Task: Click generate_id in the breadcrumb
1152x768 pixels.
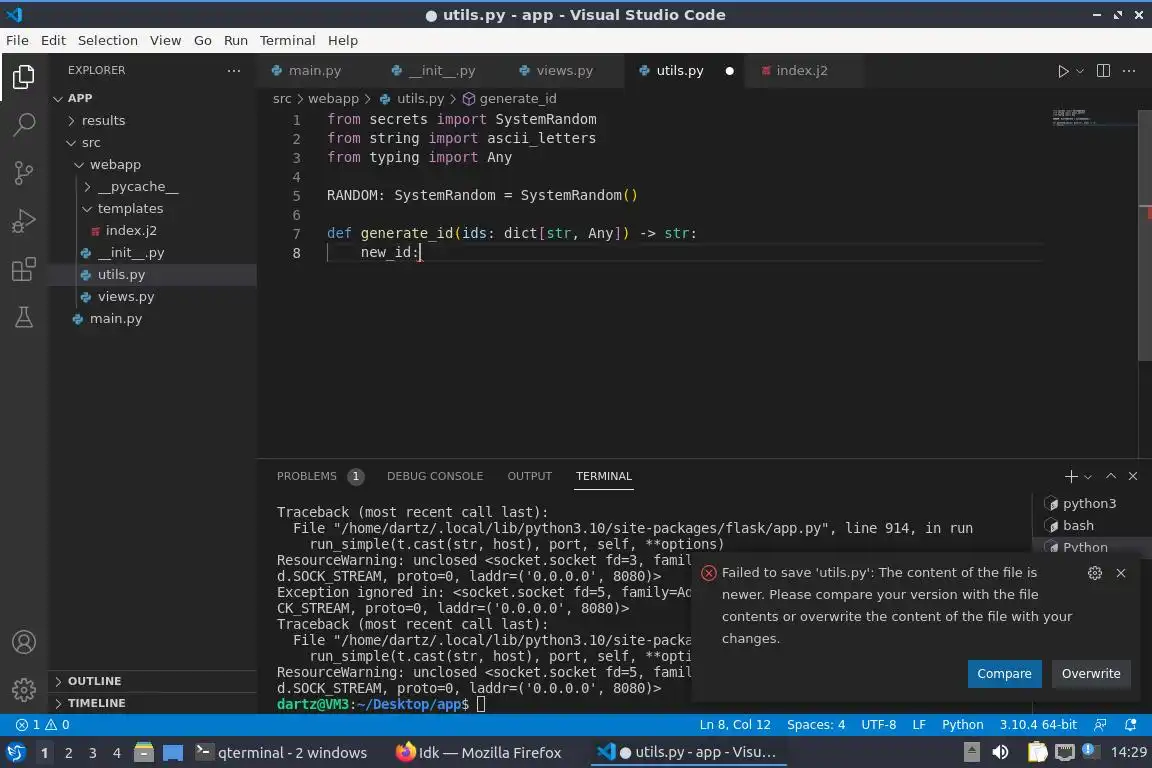Action: pos(517,98)
